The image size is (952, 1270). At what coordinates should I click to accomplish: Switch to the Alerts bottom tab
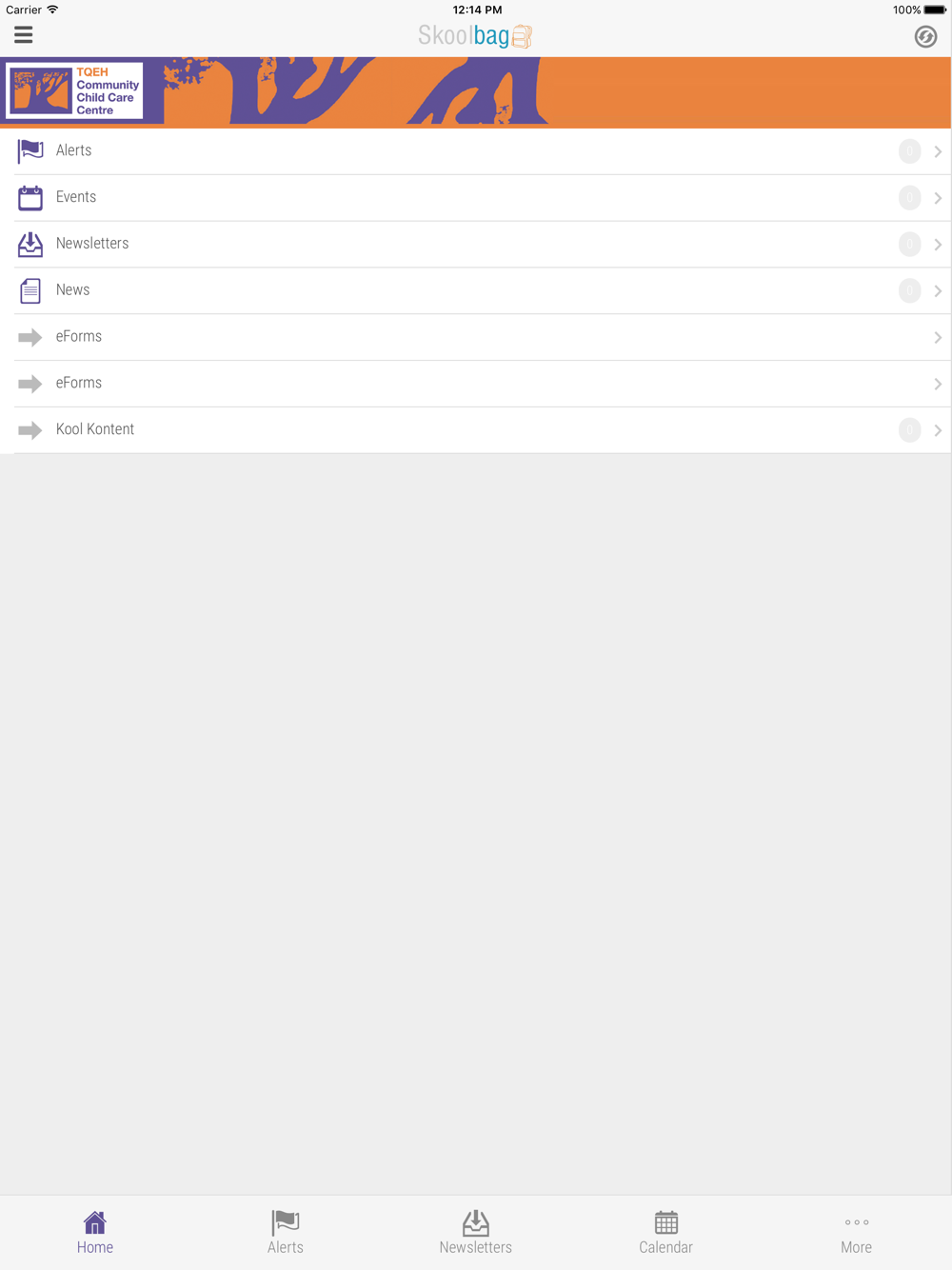(x=286, y=1233)
